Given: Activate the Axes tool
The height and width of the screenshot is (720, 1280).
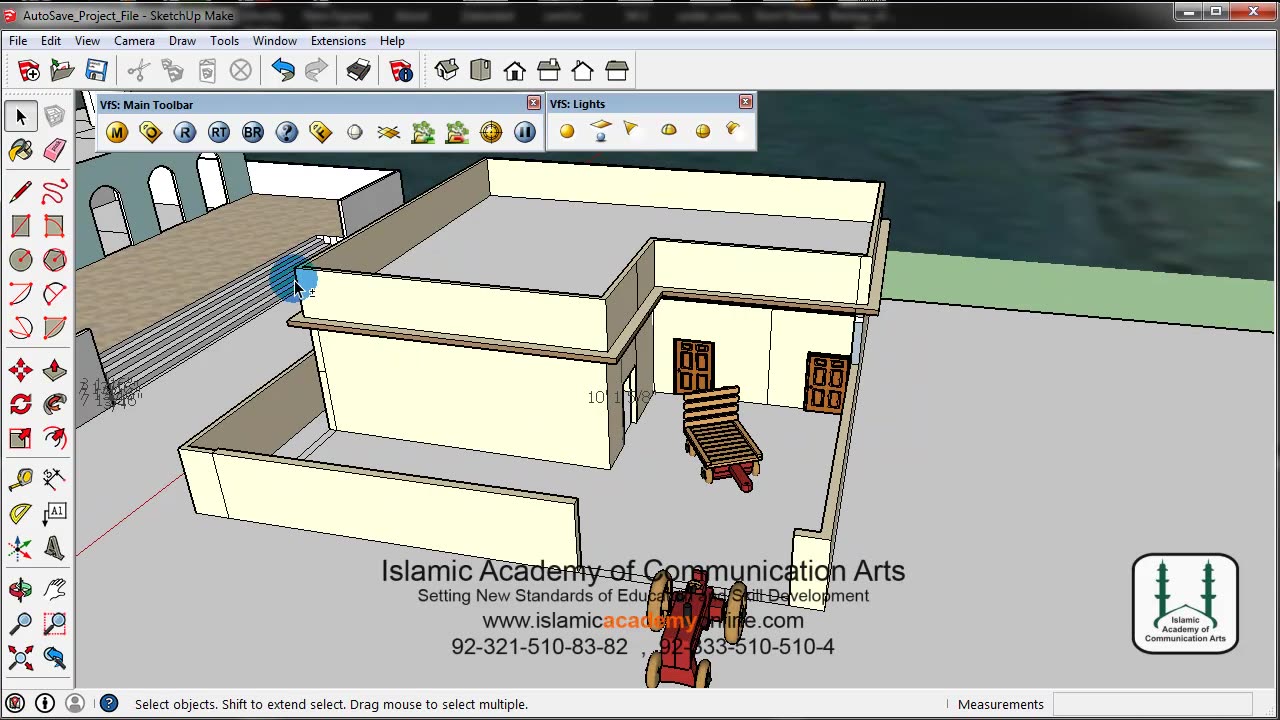Looking at the screenshot, I should click(x=21, y=548).
